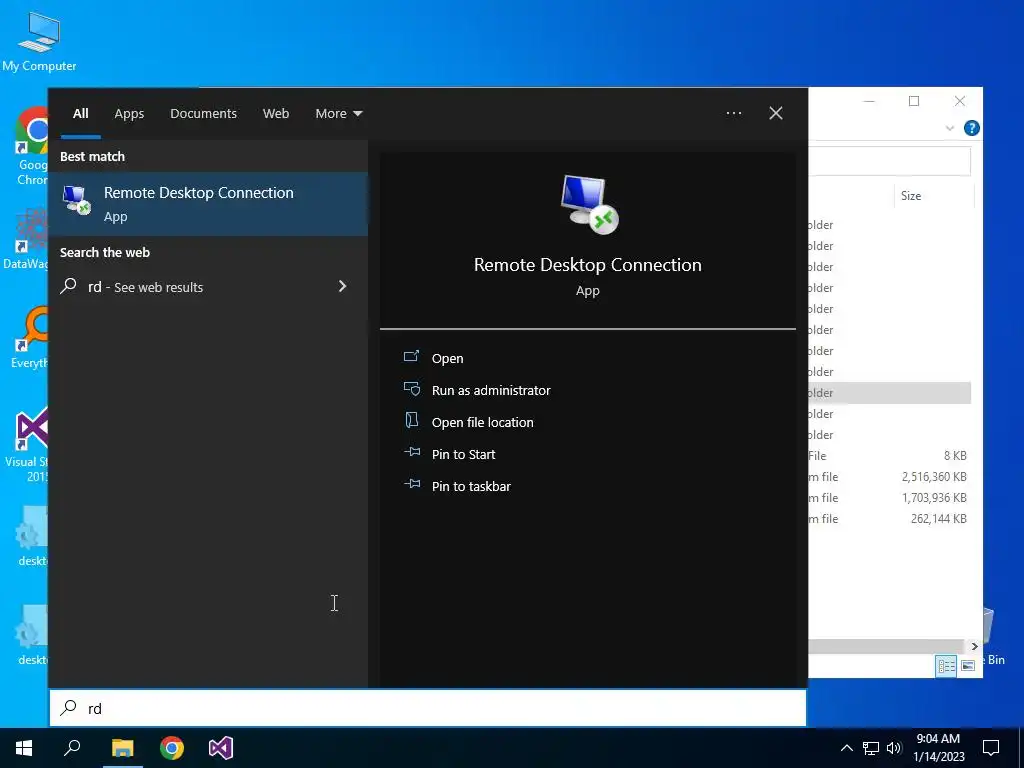Select the Explorer row sized 8 KB
The width and height of the screenshot is (1024, 768).
click(x=889, y=456)
